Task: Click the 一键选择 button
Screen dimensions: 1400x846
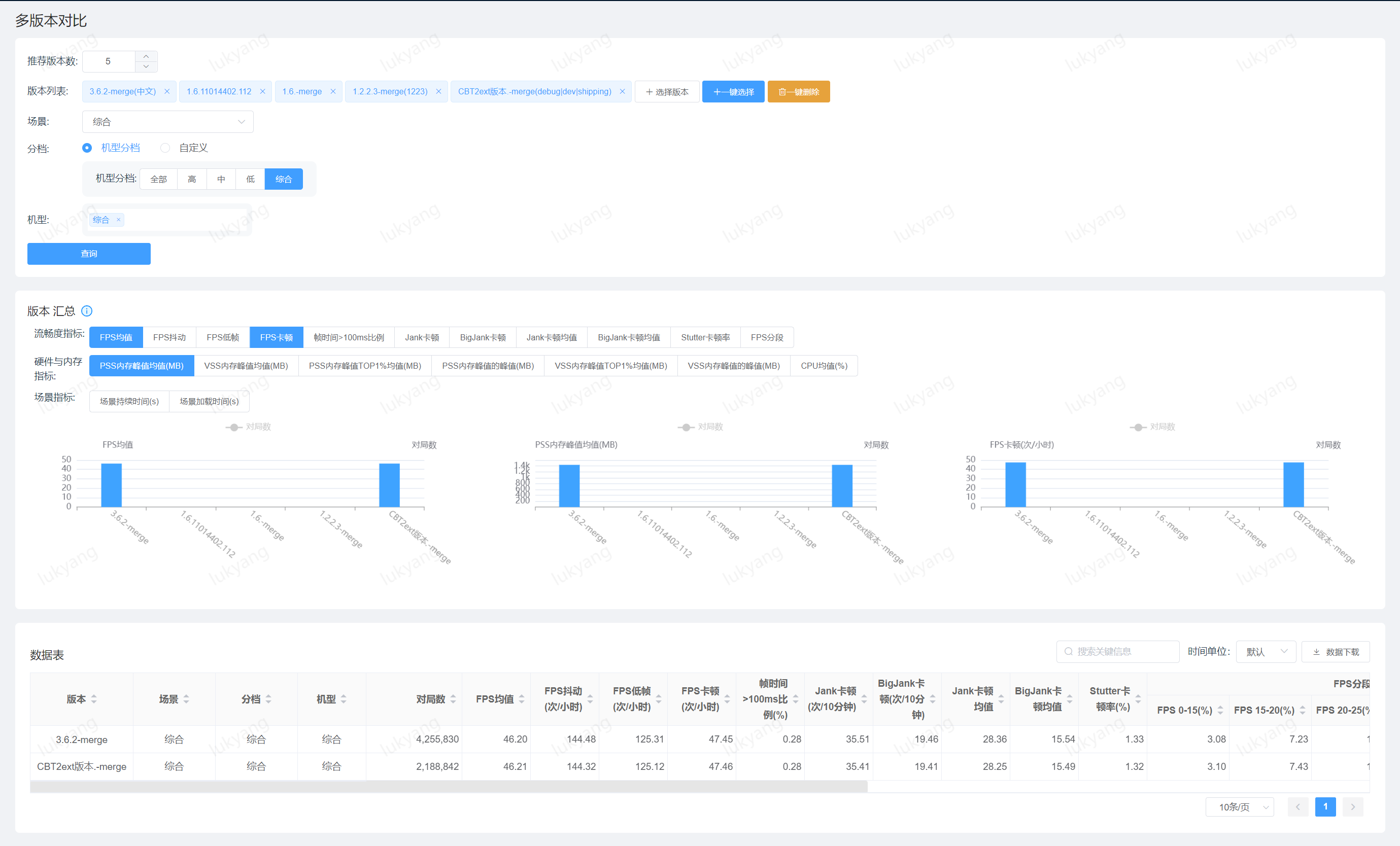Action: pos(733,91)
